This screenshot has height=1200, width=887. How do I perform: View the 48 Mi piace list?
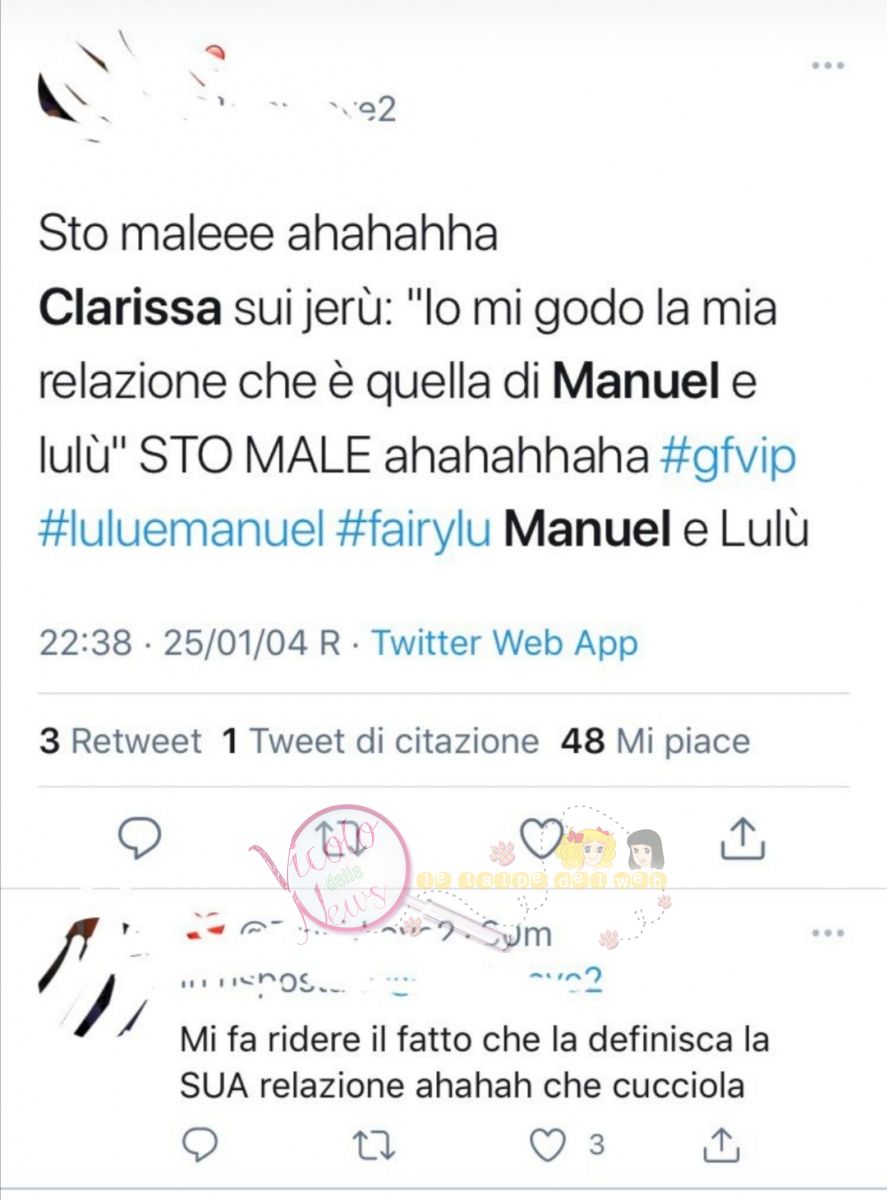[x=655, y=741]
